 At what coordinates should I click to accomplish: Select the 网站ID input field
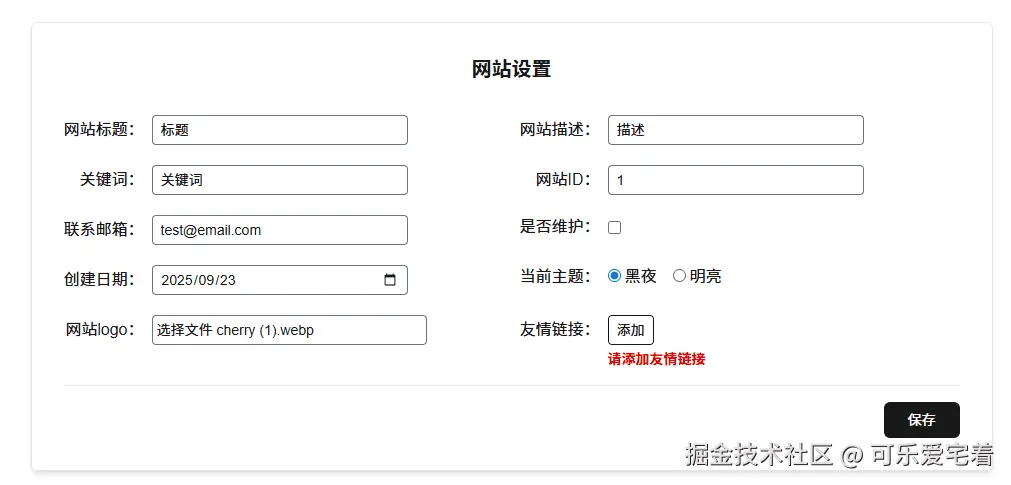click(735, 180)
